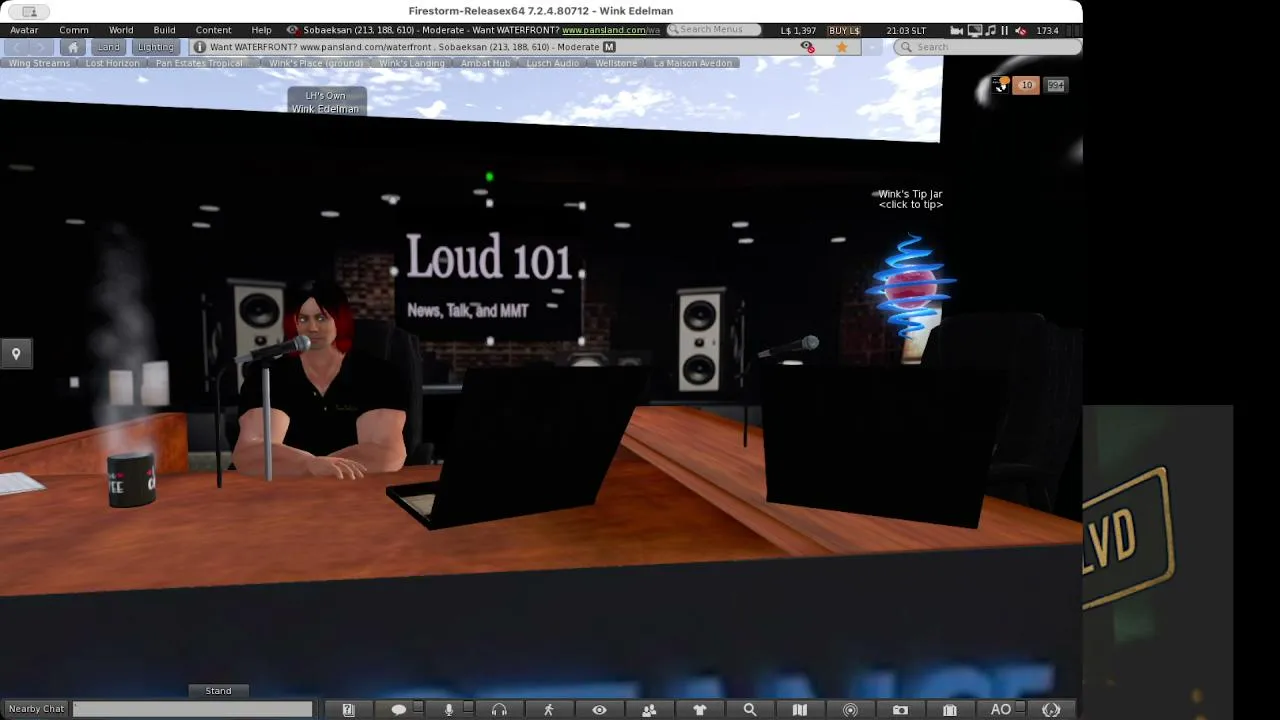Screen dimensions: 1280x720
Task: Click the BUY L$ button
Action: point(844,31)
